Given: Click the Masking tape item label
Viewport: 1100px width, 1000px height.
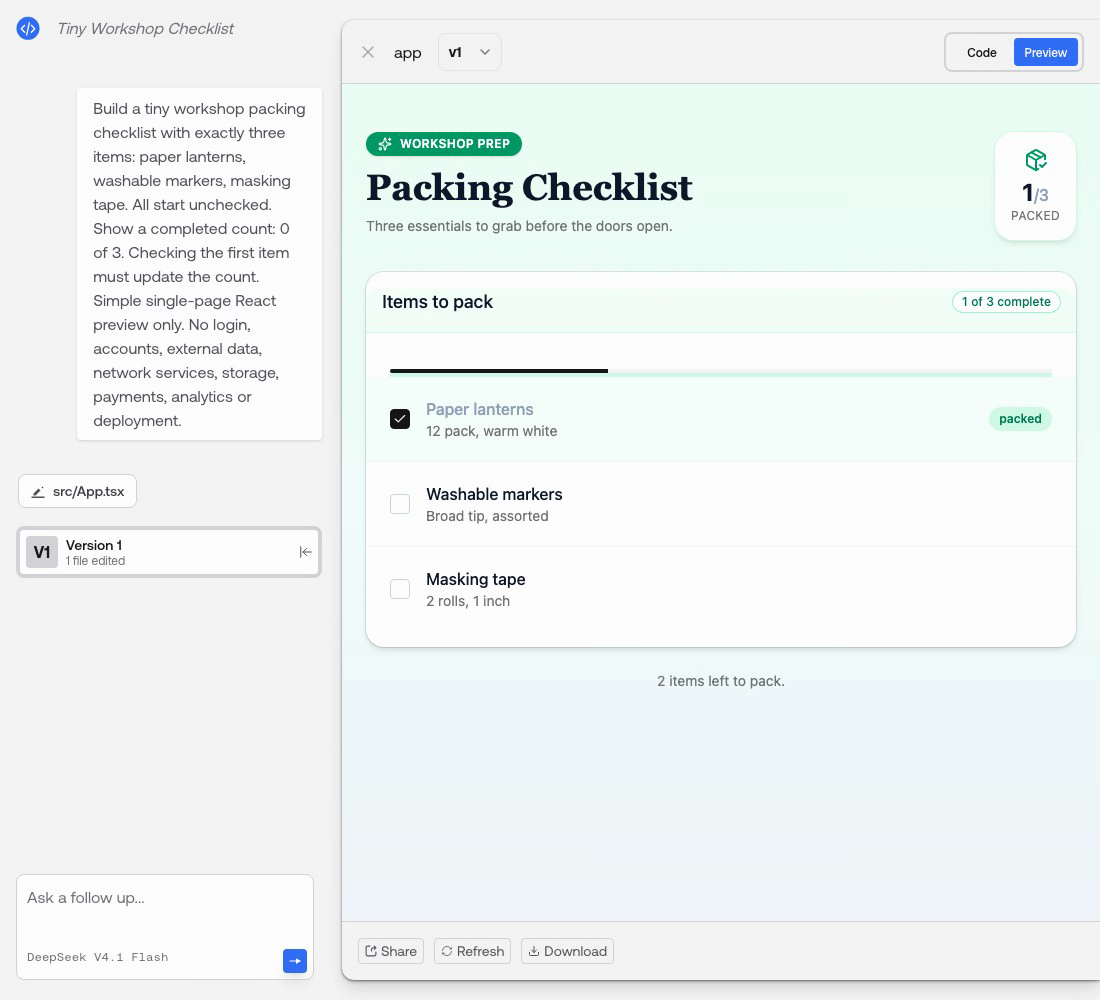Looking at the screenshot, I should 476,579.
